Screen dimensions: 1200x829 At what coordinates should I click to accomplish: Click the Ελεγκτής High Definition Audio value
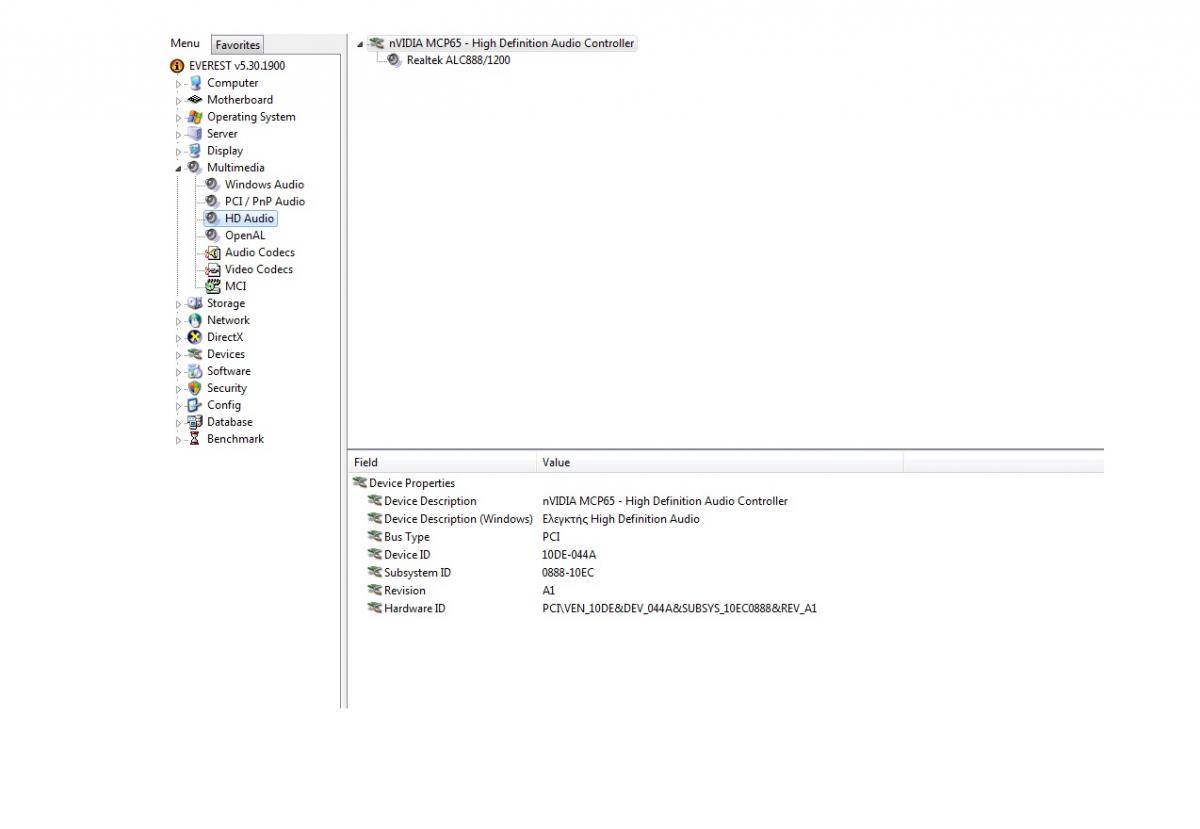point(621,519)
